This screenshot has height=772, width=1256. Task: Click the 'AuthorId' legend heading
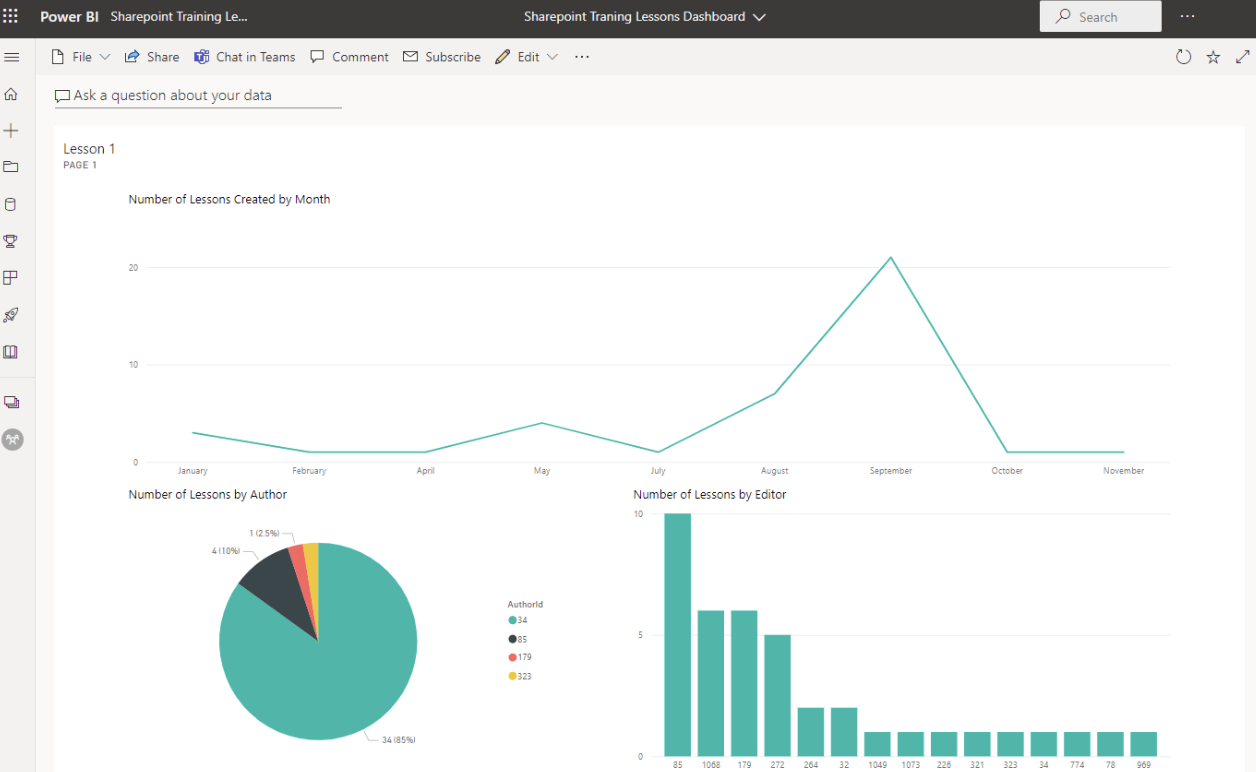pos(525,604)
